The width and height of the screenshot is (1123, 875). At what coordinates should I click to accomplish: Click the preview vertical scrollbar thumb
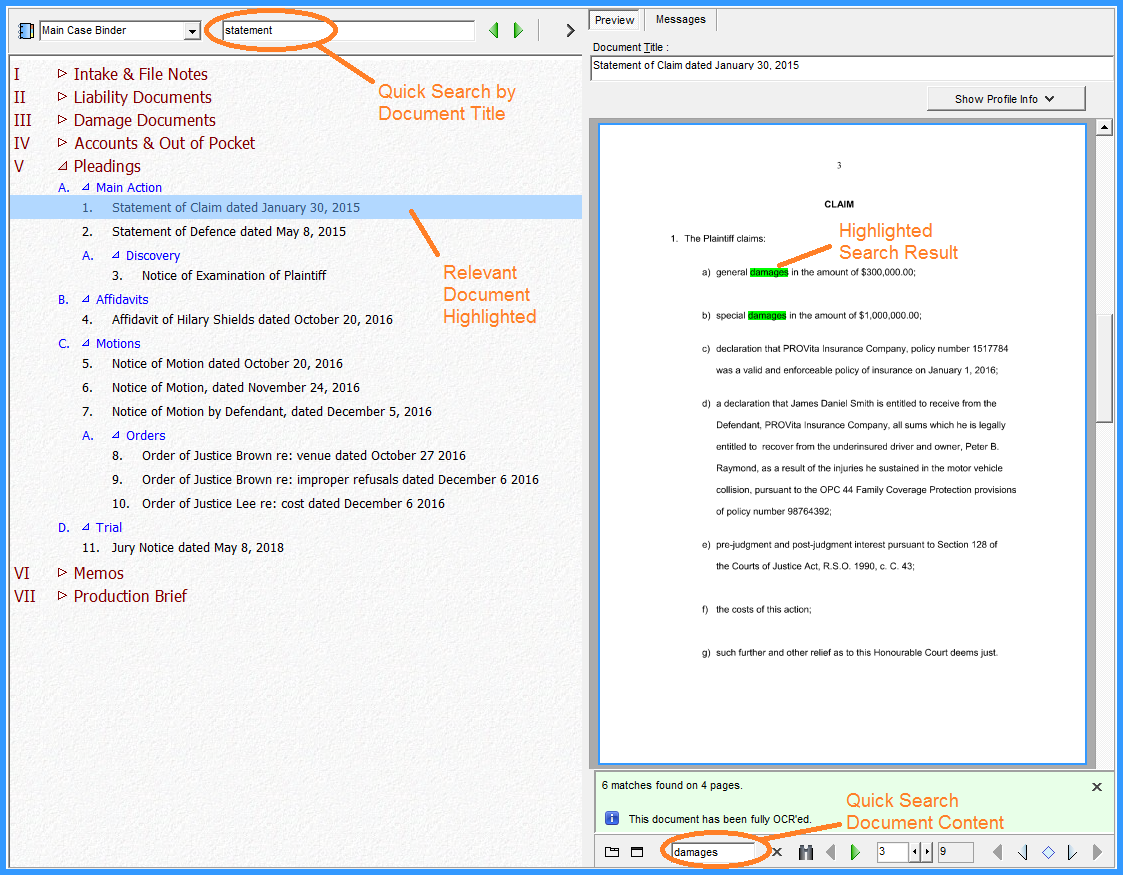(x=1104, y=368)
